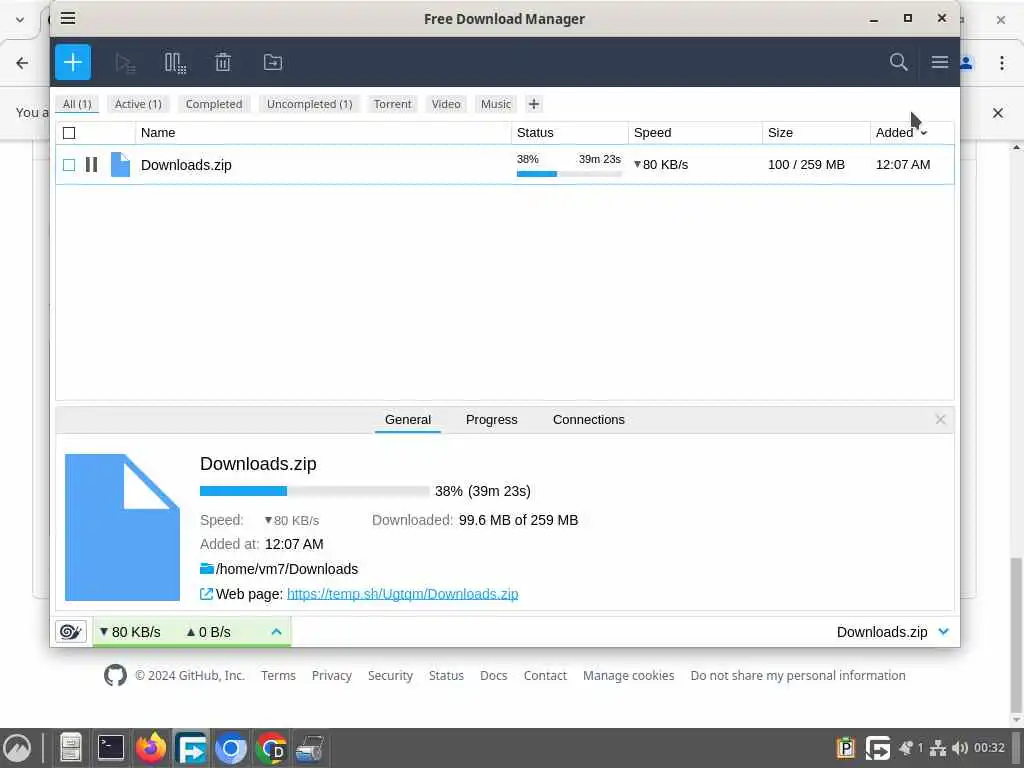Image resolution: width=1024 pixels, height=768 pixels.
Task: Open GitHub footer Security link
Action: [x=390, y=675]
